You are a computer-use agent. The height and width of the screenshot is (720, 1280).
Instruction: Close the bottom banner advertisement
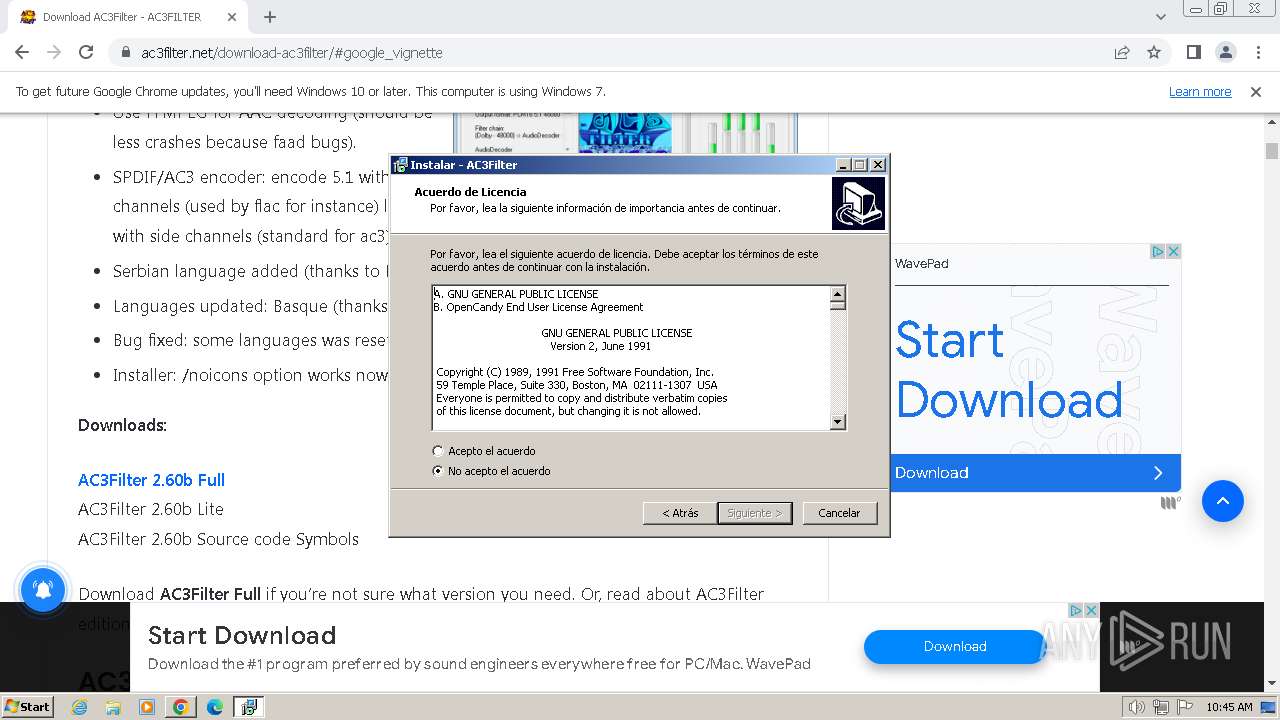pyautogui.click(x=1091, y=610)
